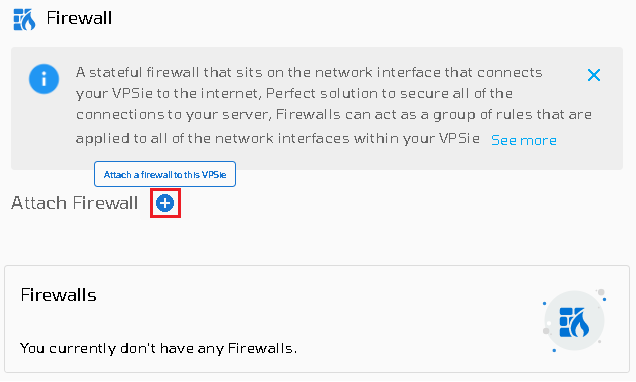Click the 'Attach a firewall to this VPSie' tooltip
Image resolution: width=636 pixels, height=382 pixels.
pyautogui.click(x=165, y=174)
